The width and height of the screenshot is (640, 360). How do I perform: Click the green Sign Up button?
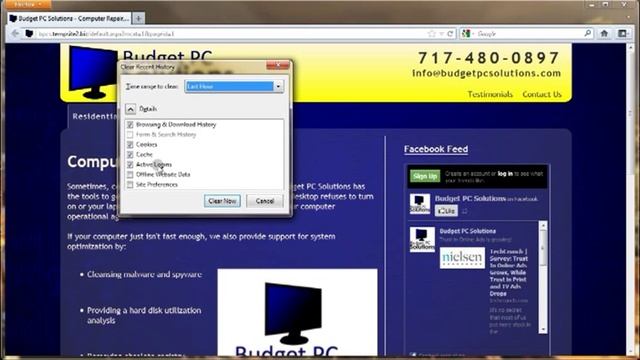(425, 176)
